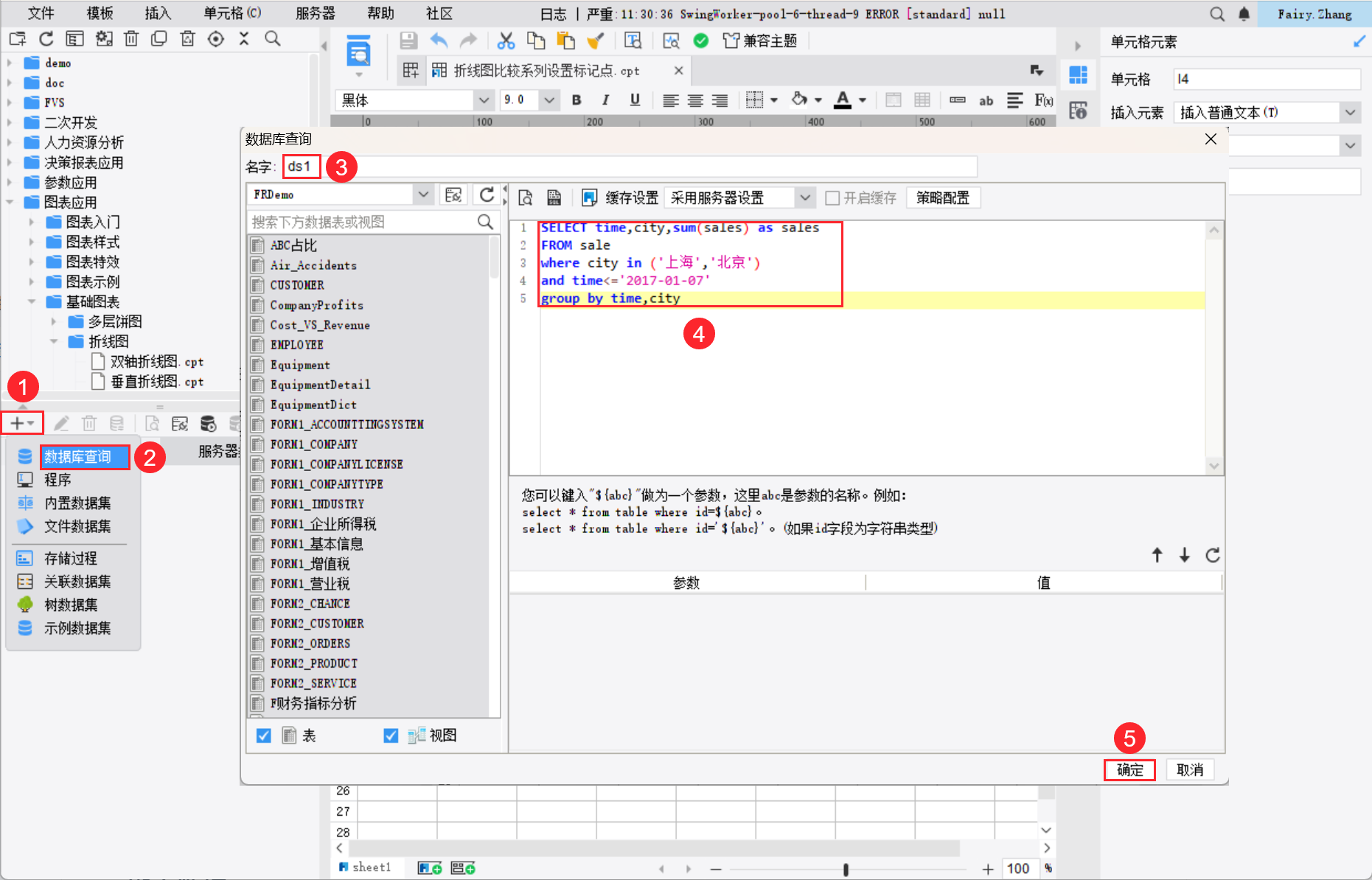The width and height of the screenshot is (1372, 880).
Task: Undo the last action
Action: [439, 41]
